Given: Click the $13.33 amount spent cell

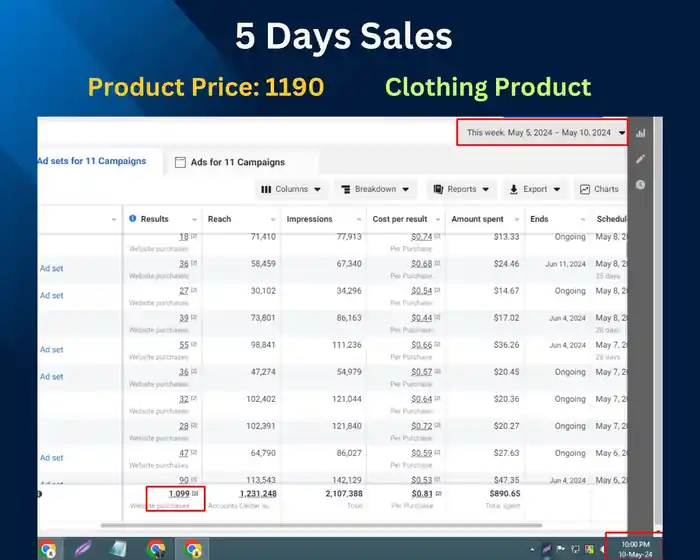Looking at the screenshot, I should coord(506,237).
